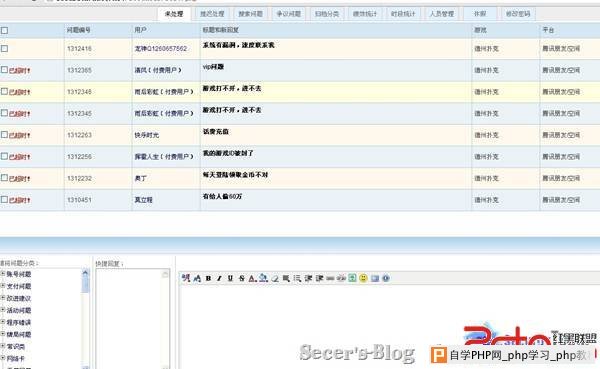Screen dimensions: 600x369
Task: Tick the checkbox for issue 1312365
Action: (x=4, y=70)
